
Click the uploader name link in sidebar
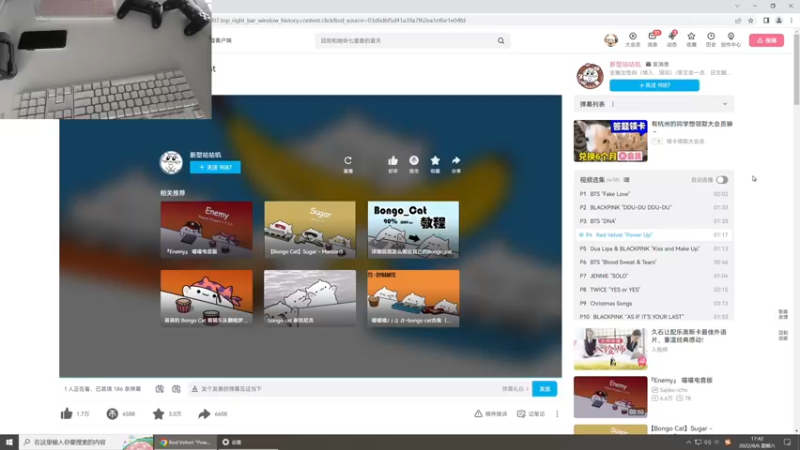point(625,64)
